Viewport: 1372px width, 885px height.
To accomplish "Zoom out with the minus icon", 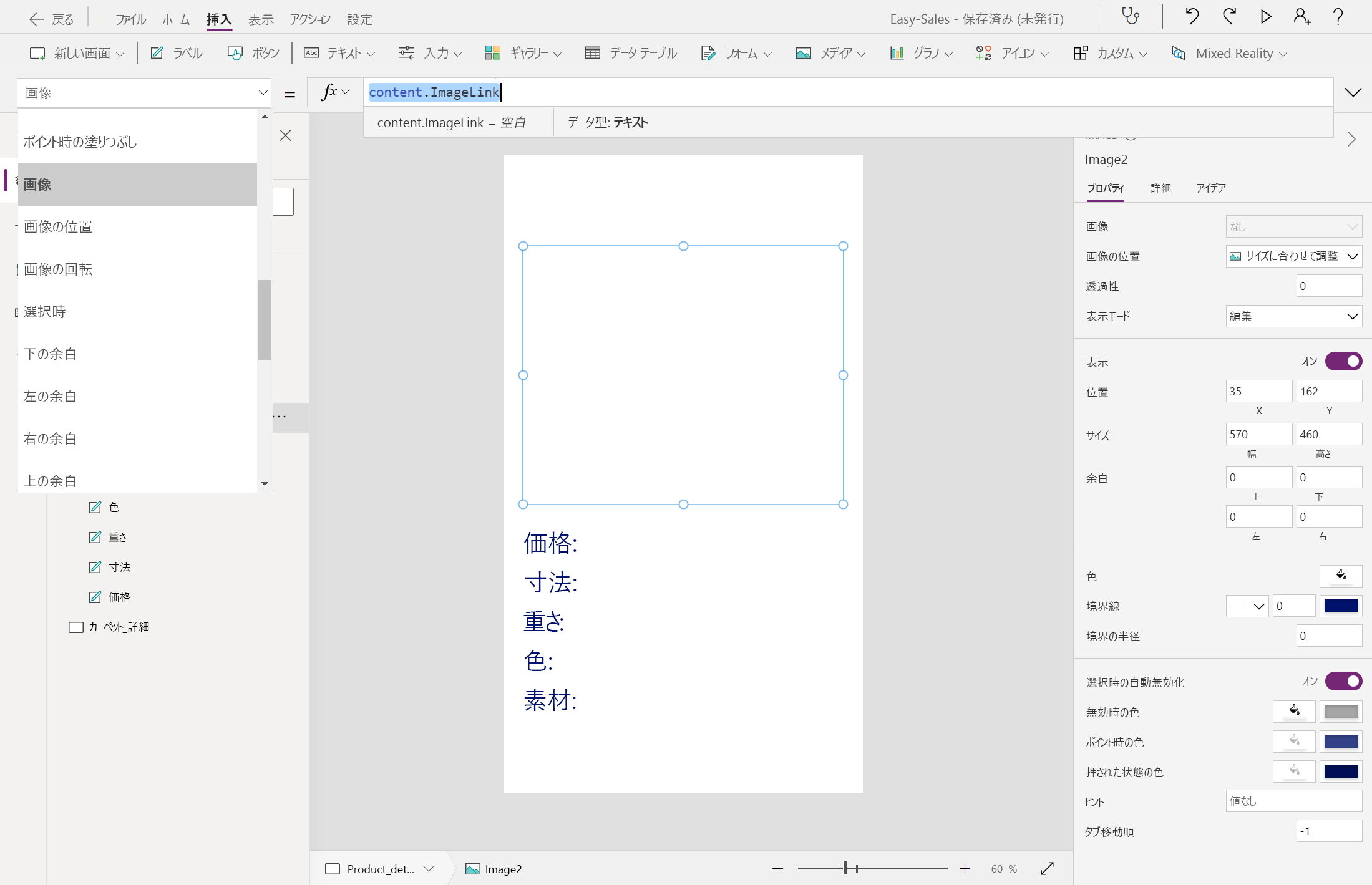I will point(777,869).
